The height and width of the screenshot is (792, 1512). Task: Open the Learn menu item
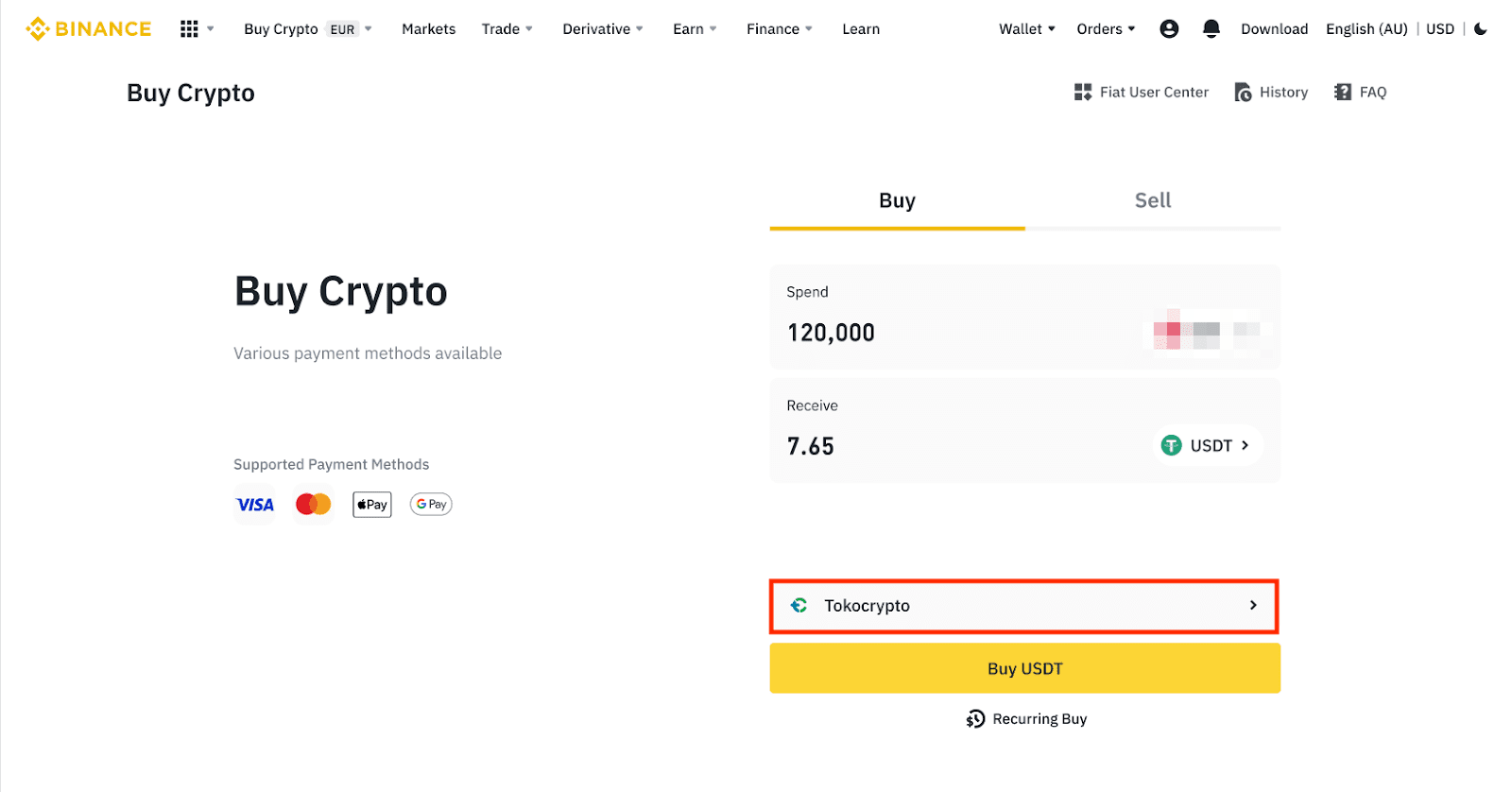pyautogui.click(x=861, y=29)
